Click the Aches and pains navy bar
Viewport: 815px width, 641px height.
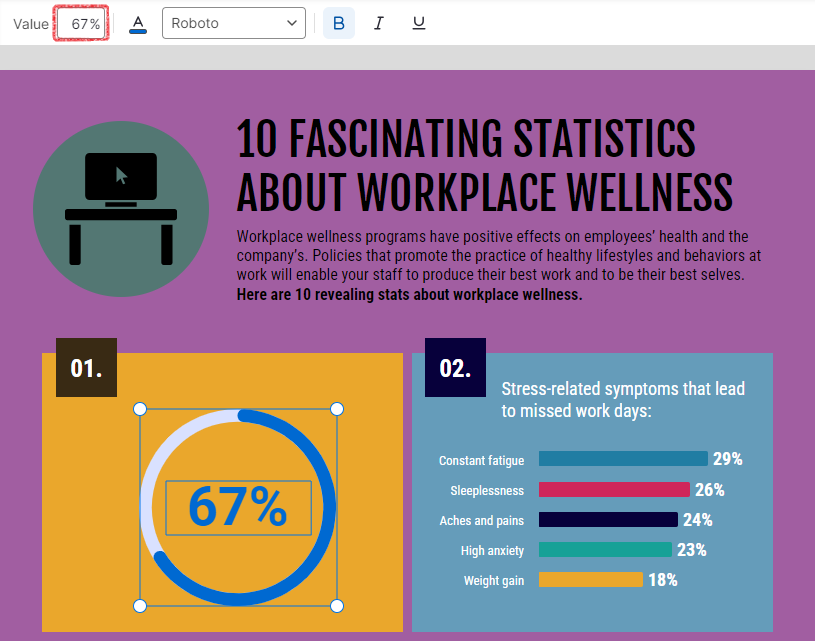pos(608,520)
